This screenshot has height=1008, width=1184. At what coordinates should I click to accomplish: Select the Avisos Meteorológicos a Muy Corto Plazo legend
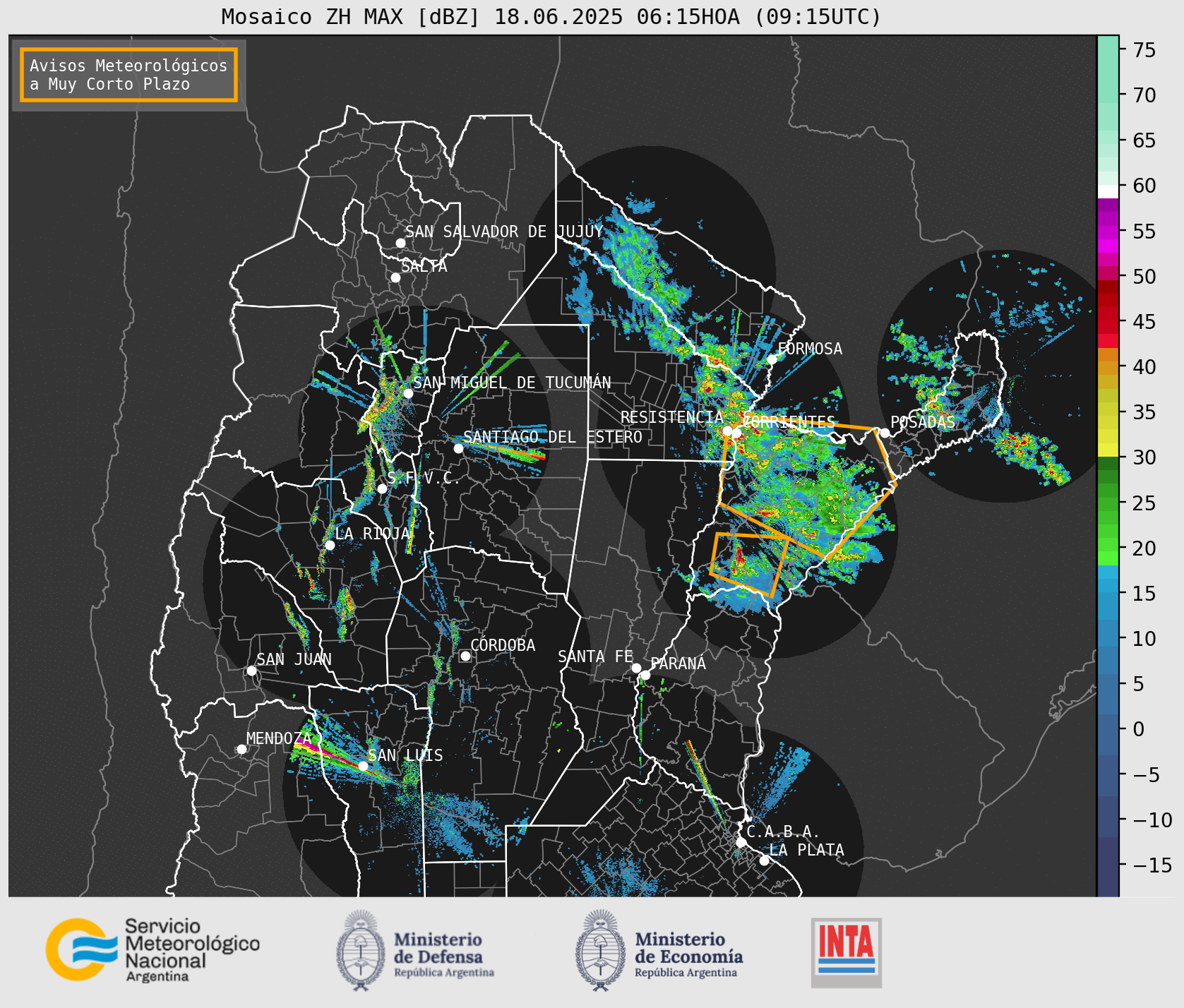pyautogui.click(x=128, y=75)
